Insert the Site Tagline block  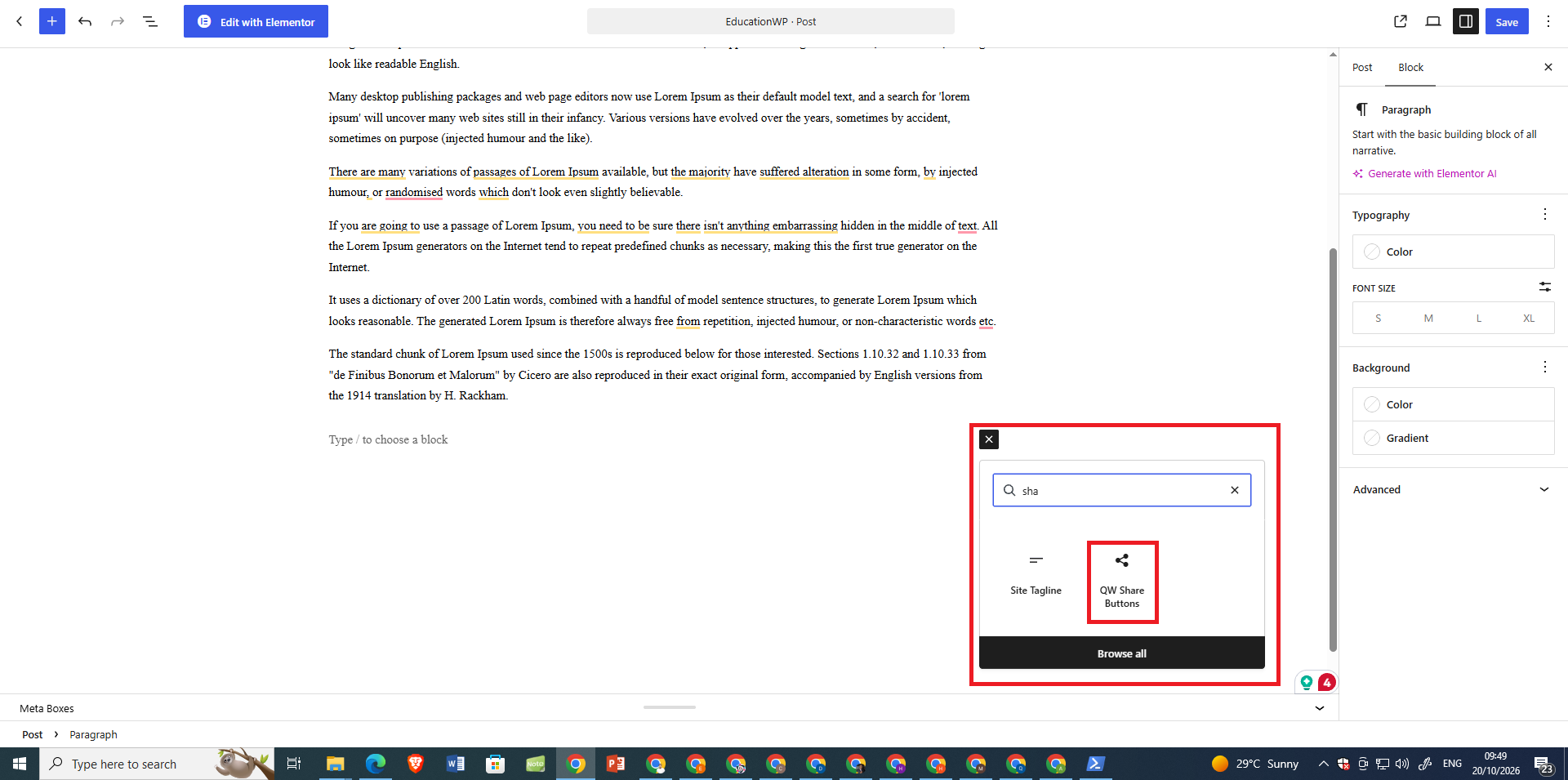[x=1036, y=577]
